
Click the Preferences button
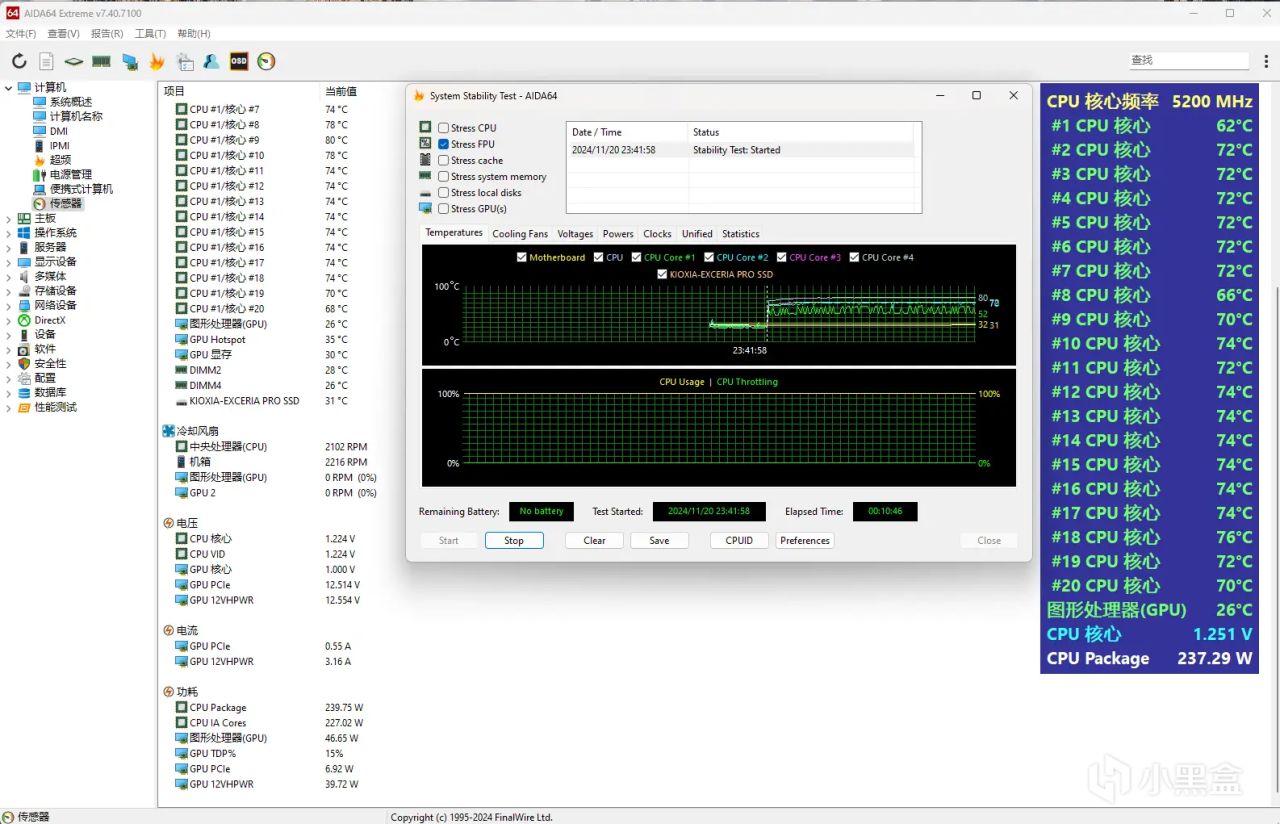(x=804, y=540)
